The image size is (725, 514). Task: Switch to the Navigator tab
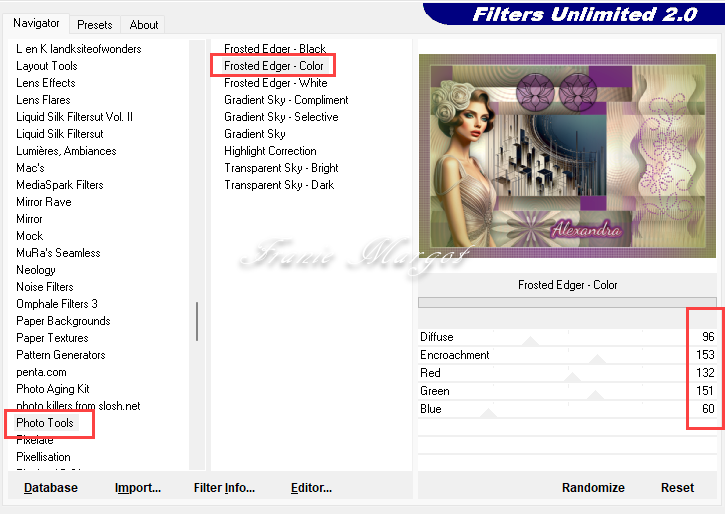(36, 23)
